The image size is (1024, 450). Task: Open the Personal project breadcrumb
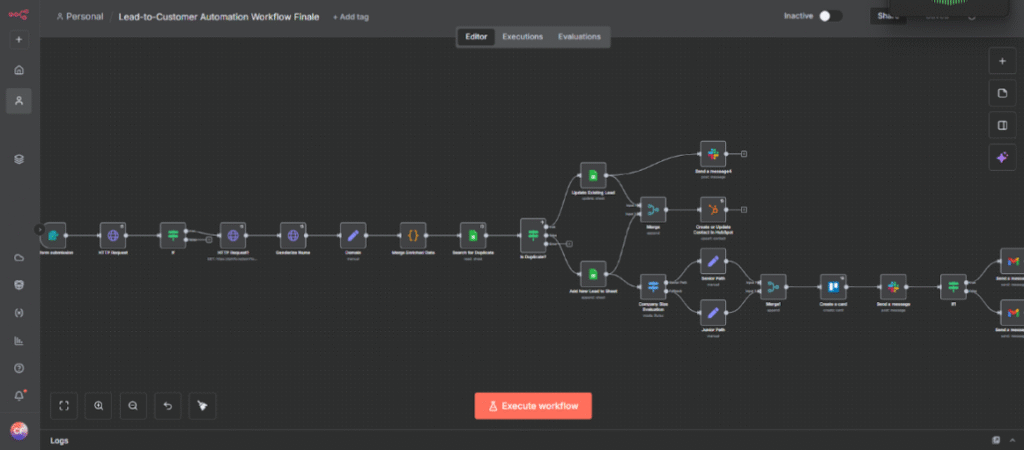click(80, 17)
